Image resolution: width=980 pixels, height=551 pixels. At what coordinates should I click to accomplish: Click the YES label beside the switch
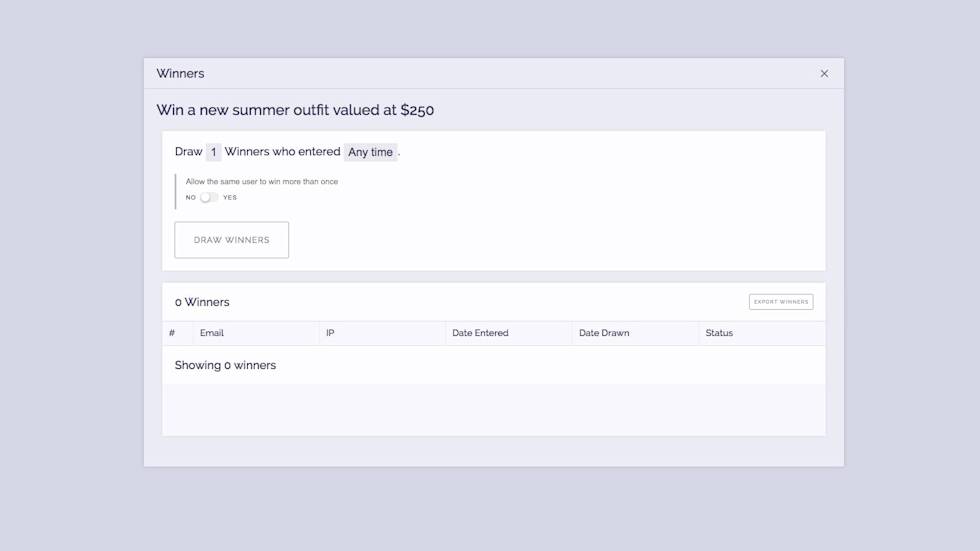point(230,197)
